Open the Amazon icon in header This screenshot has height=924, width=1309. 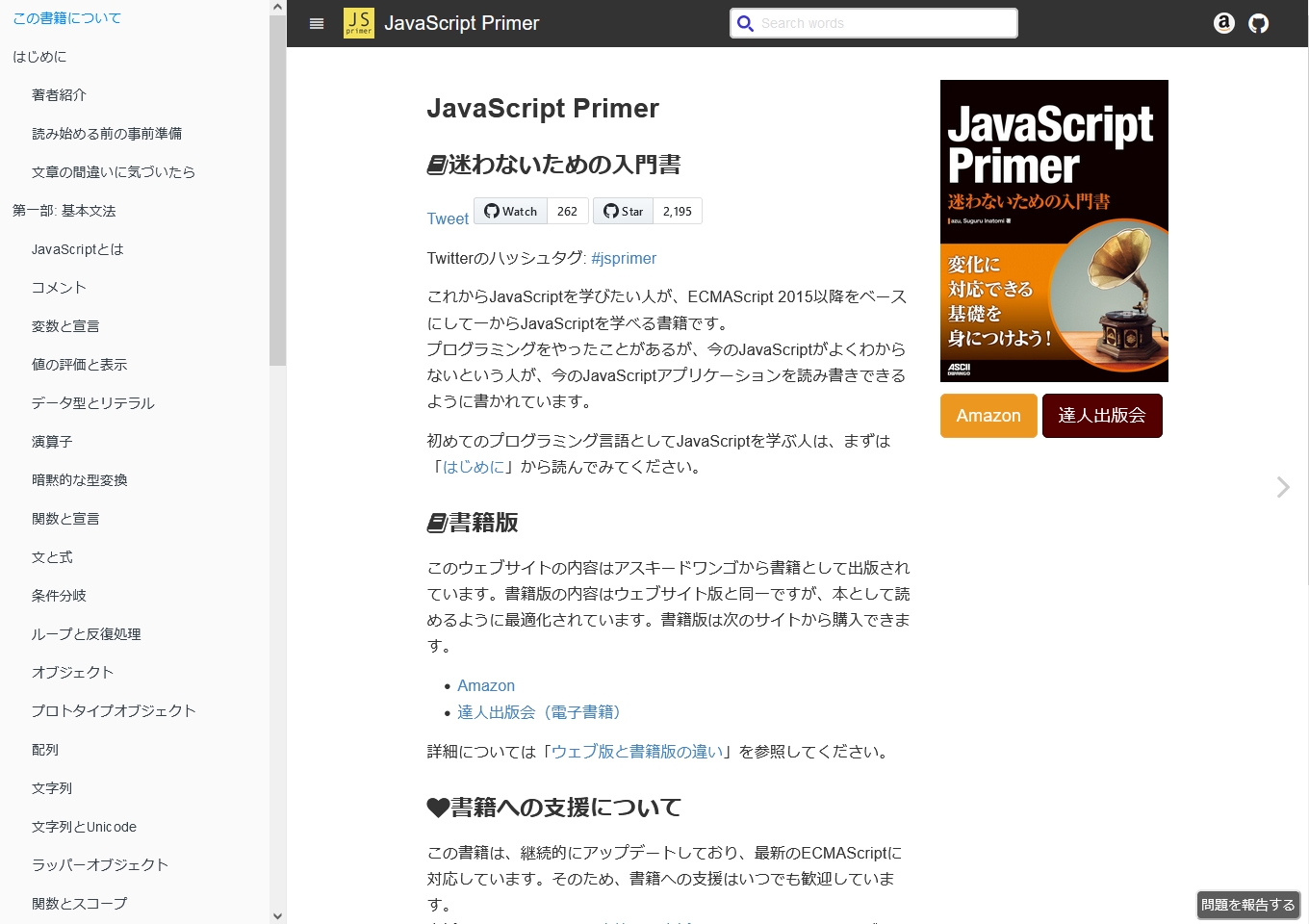(x=1224, y=23)
